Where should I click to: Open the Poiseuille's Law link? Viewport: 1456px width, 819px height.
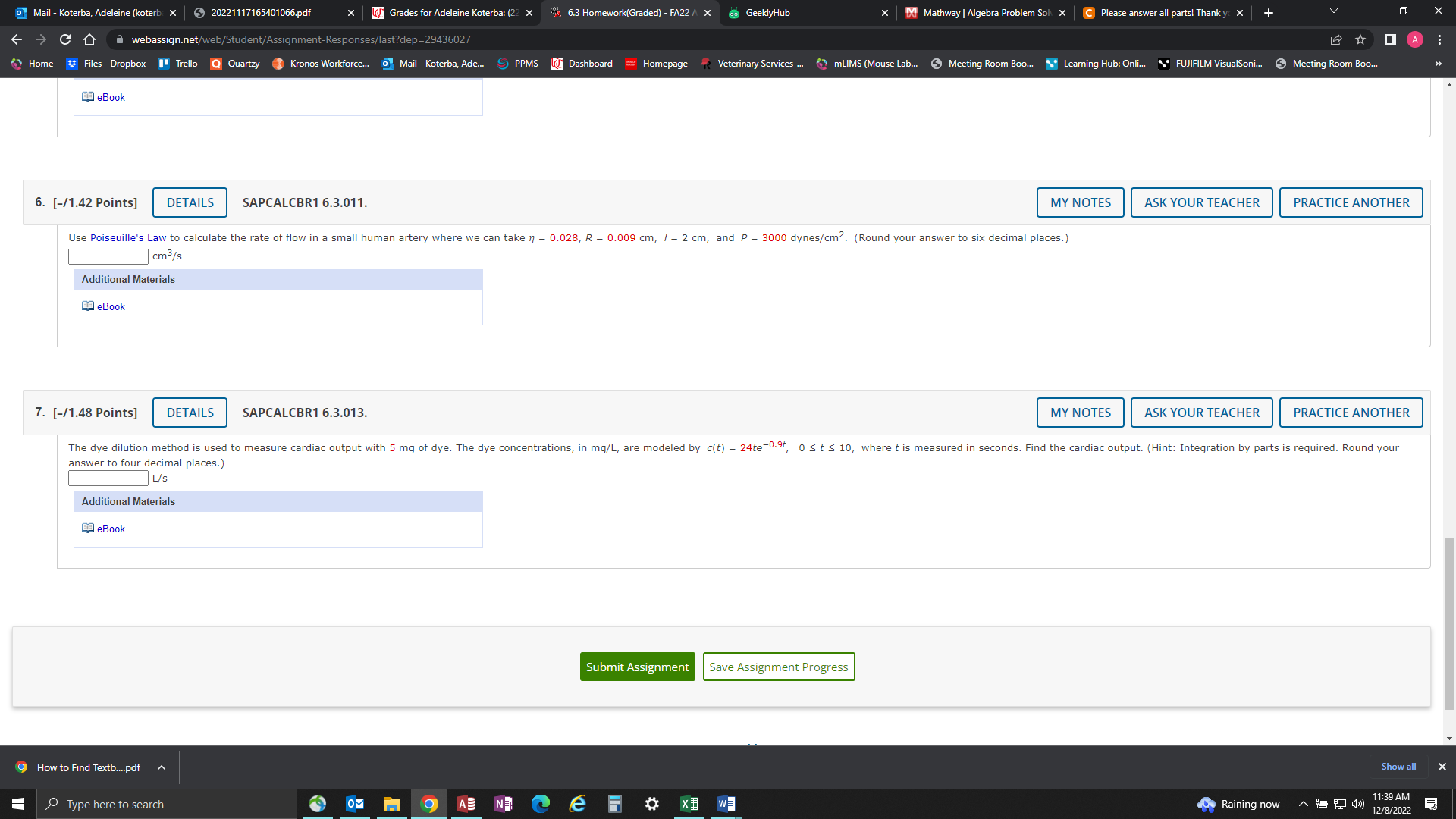click(x=127, y=237)
